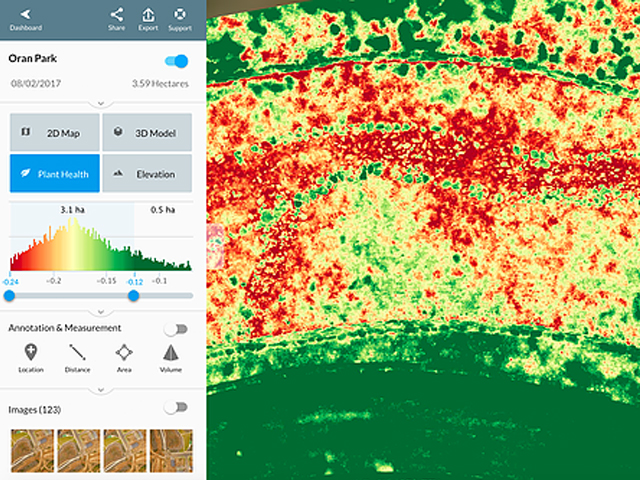640x480 pixels.
Task: Switch to the 3D Model view
Action: [147, 132]
